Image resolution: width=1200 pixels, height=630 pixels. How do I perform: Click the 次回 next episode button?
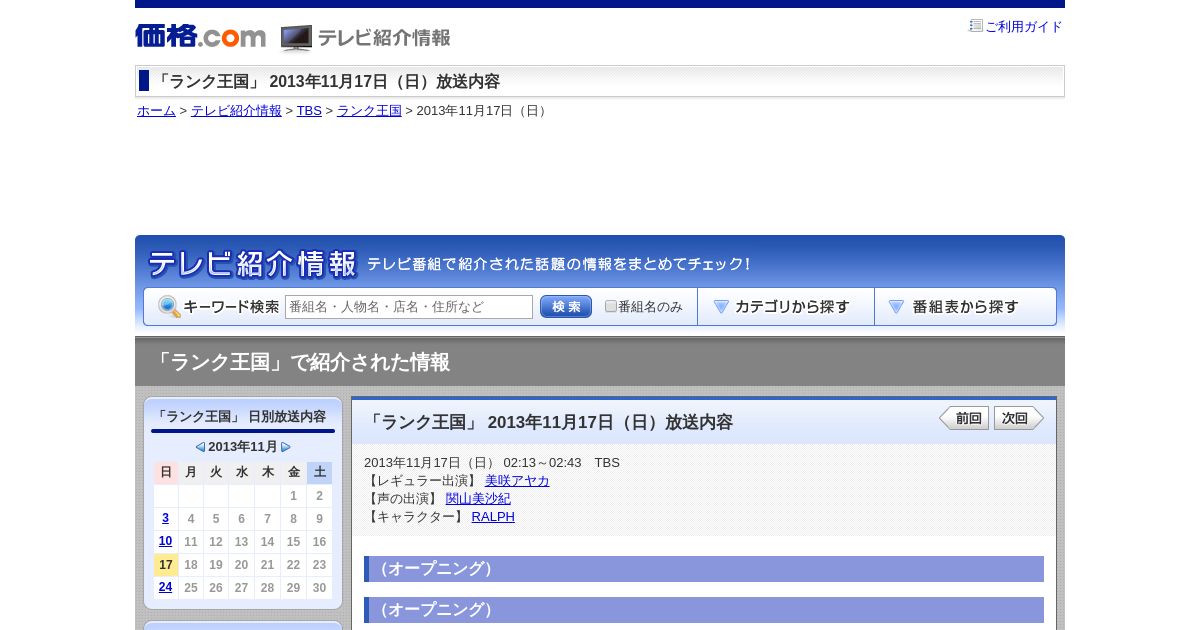[x=1019, y=418]
